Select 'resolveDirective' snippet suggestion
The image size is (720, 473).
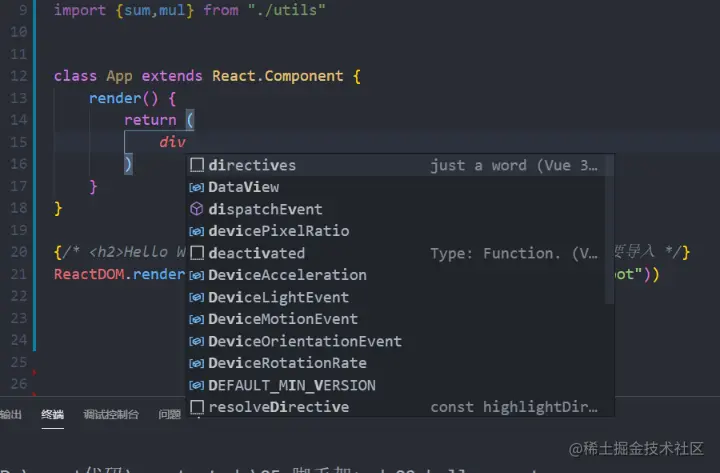pos(396,407)
